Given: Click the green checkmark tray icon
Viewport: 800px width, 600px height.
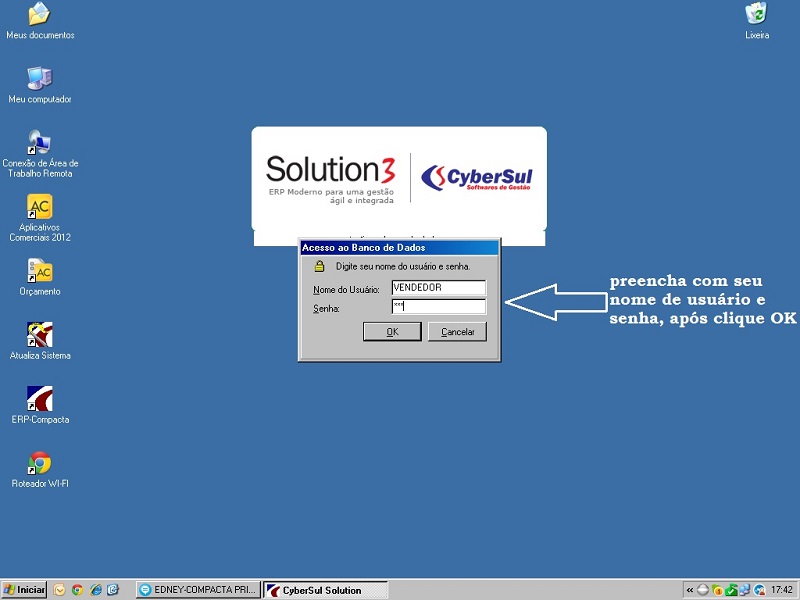Looking at the screenshot, I should point(731,590).
